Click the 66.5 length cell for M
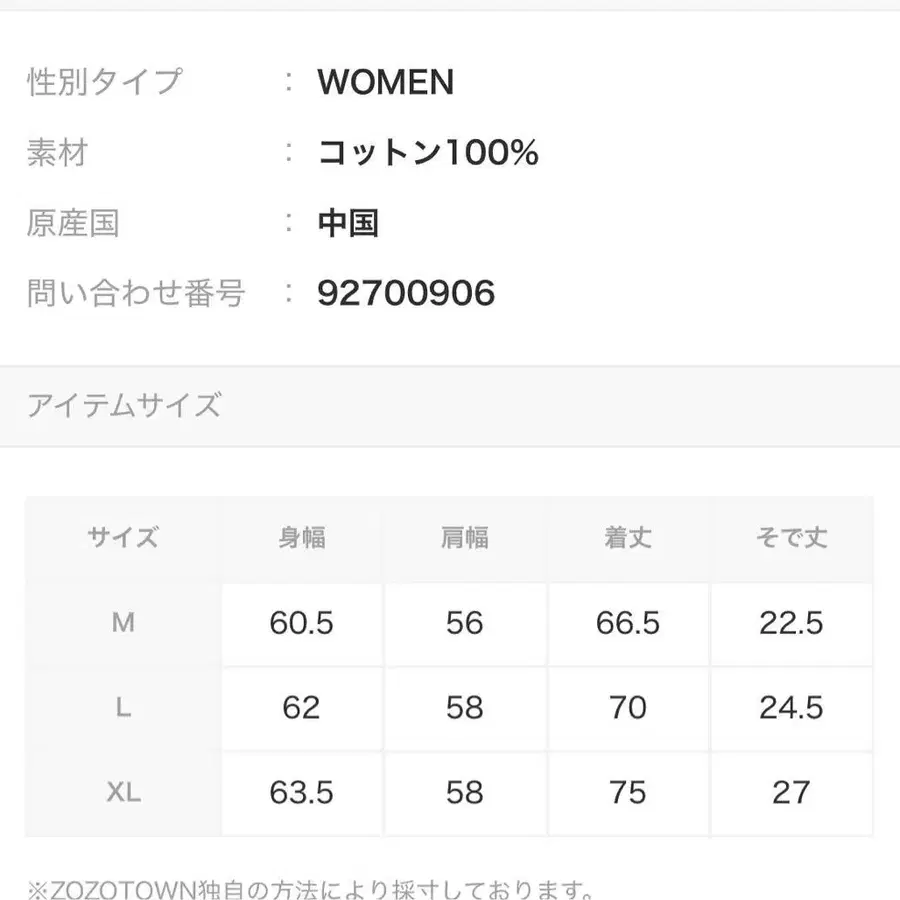The image size is (900, 900). click(x=628, y=623)
